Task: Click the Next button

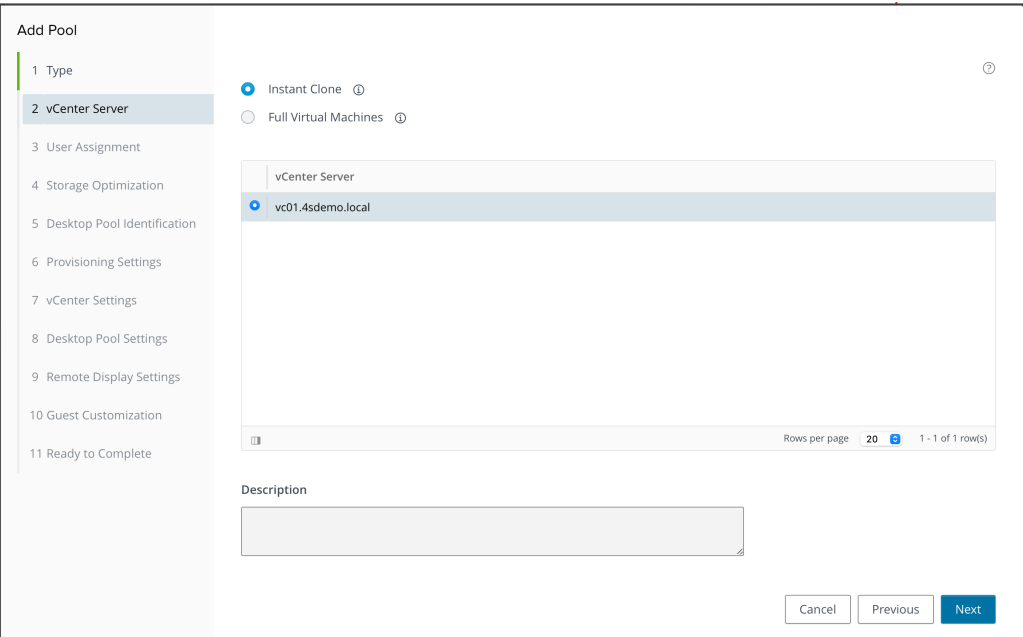Action: click(967, 609)
